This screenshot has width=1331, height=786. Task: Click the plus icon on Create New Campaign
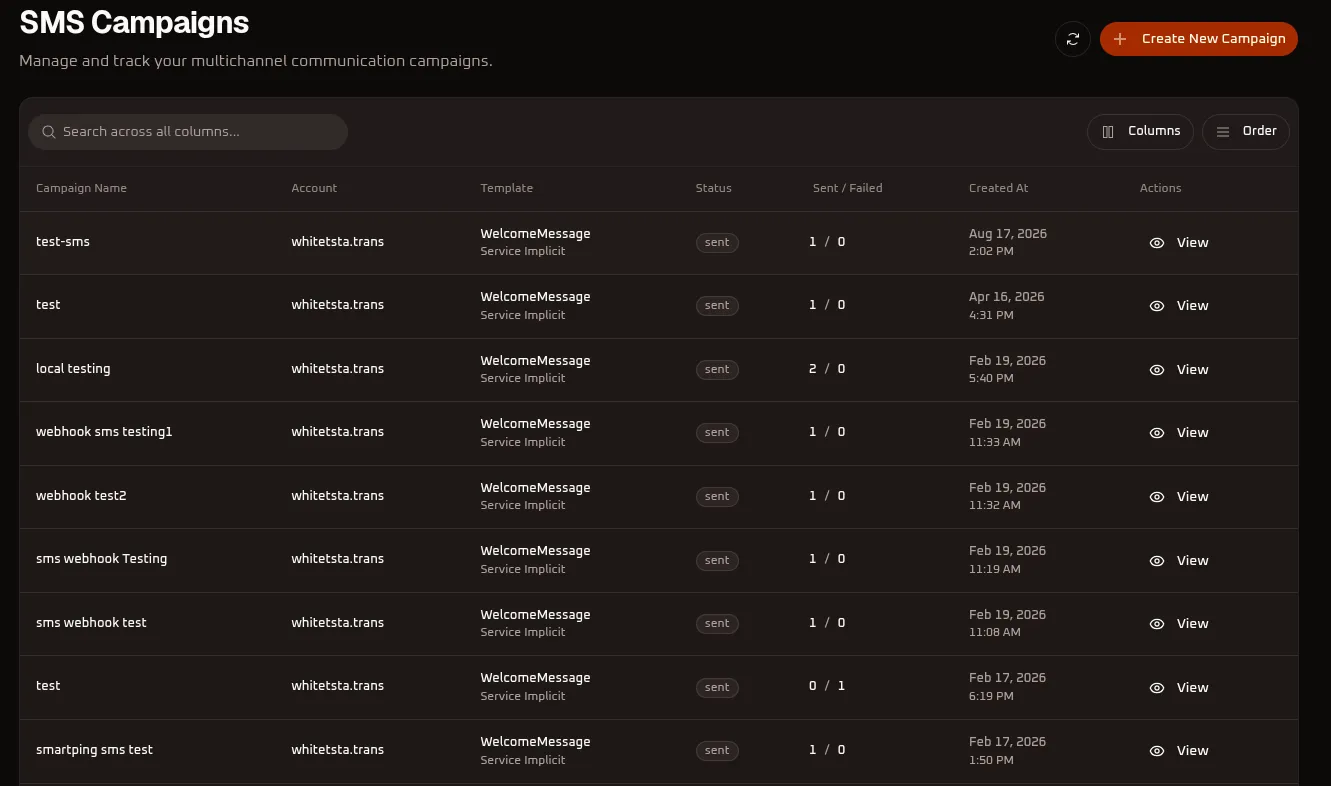(1120, 39)
